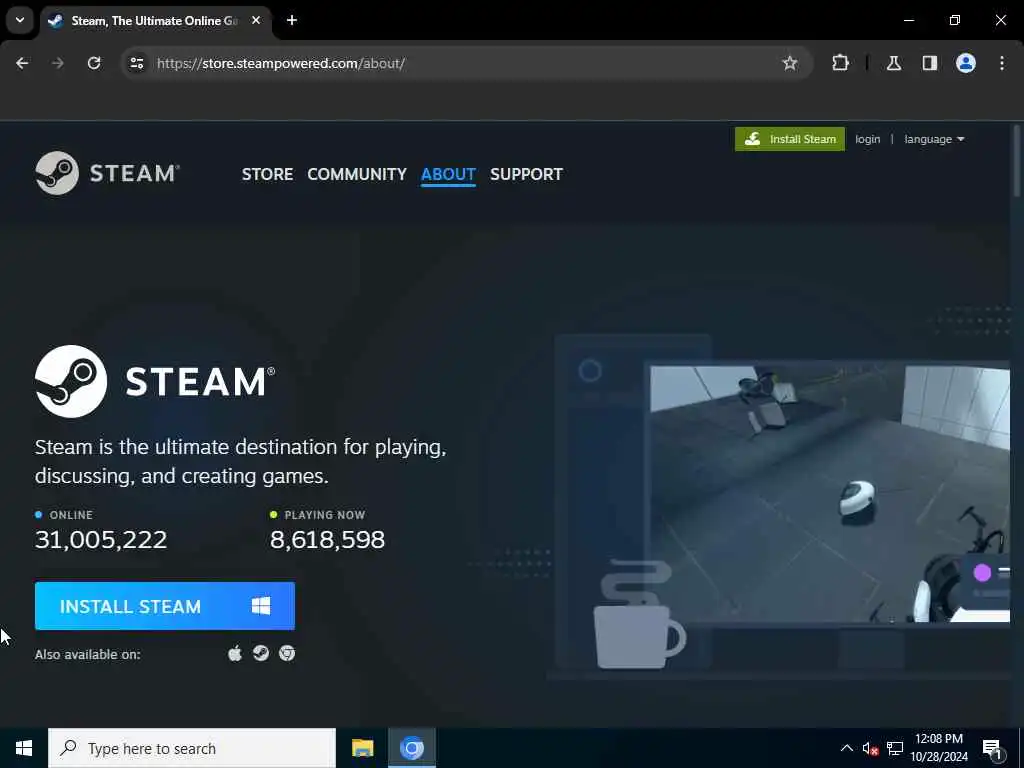Screen dimensions: 1024x768
Task: Click the muted volume tray icon
Action: point(870,748)
